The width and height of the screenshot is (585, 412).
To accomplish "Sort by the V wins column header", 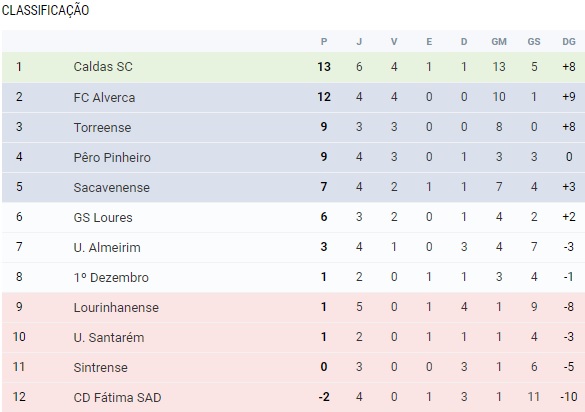I will (394, 41).
